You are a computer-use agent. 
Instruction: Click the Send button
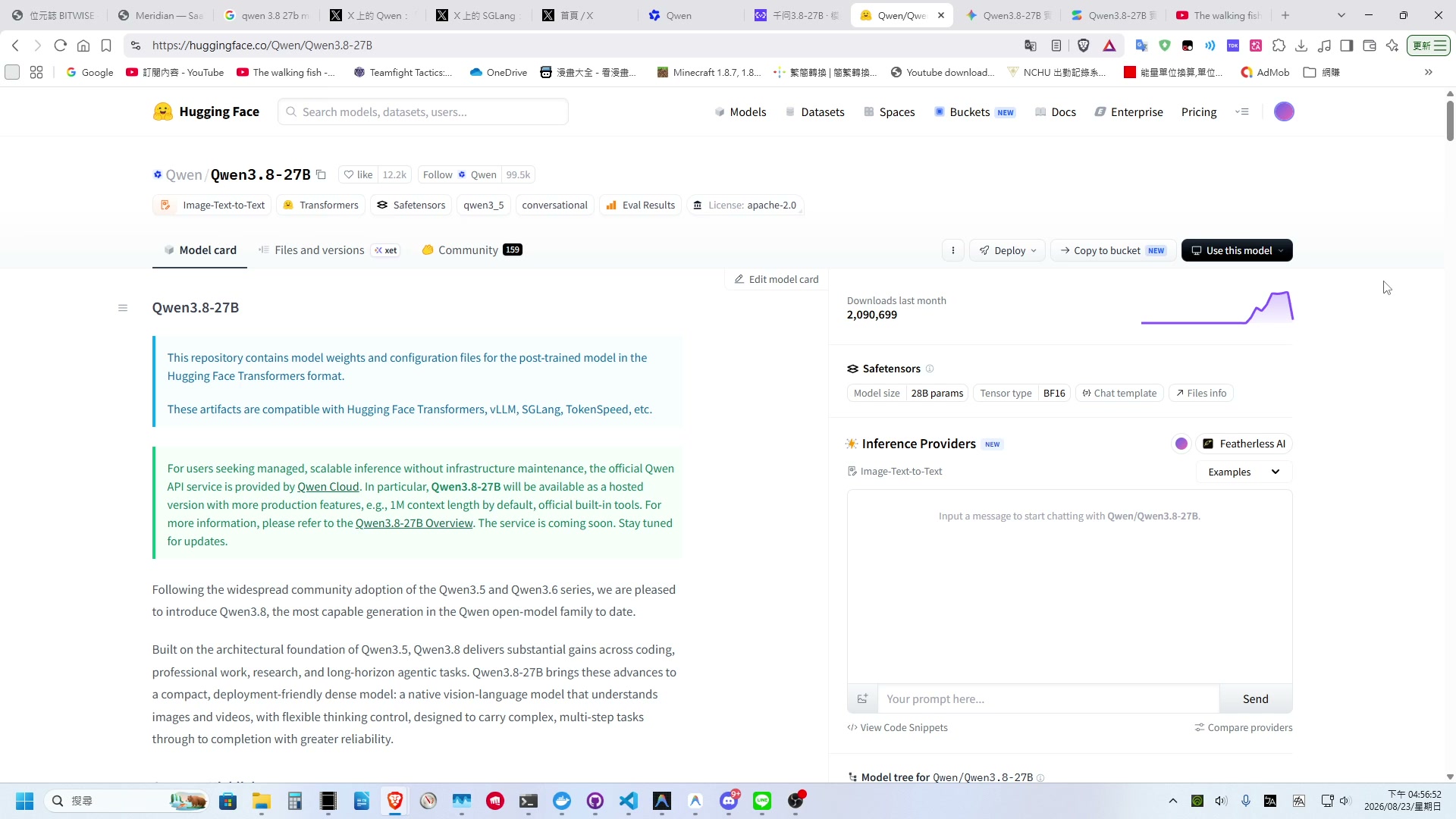(x=1255, y=699)
